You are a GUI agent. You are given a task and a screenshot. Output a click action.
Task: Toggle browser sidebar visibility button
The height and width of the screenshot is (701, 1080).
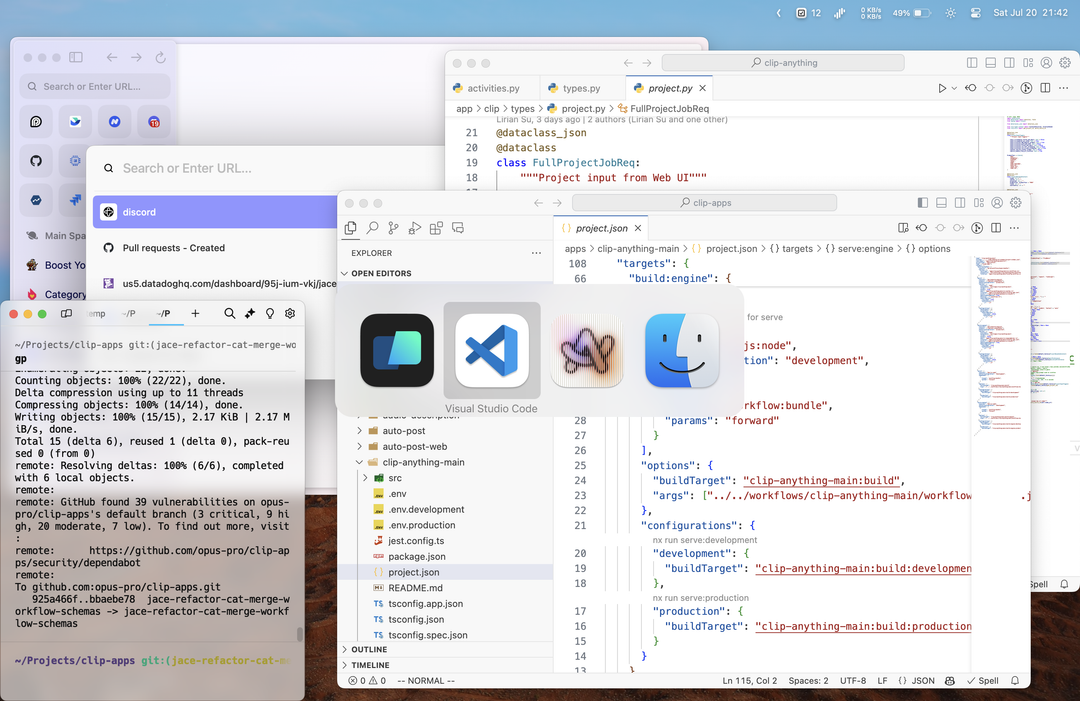[x=76, y=58]
